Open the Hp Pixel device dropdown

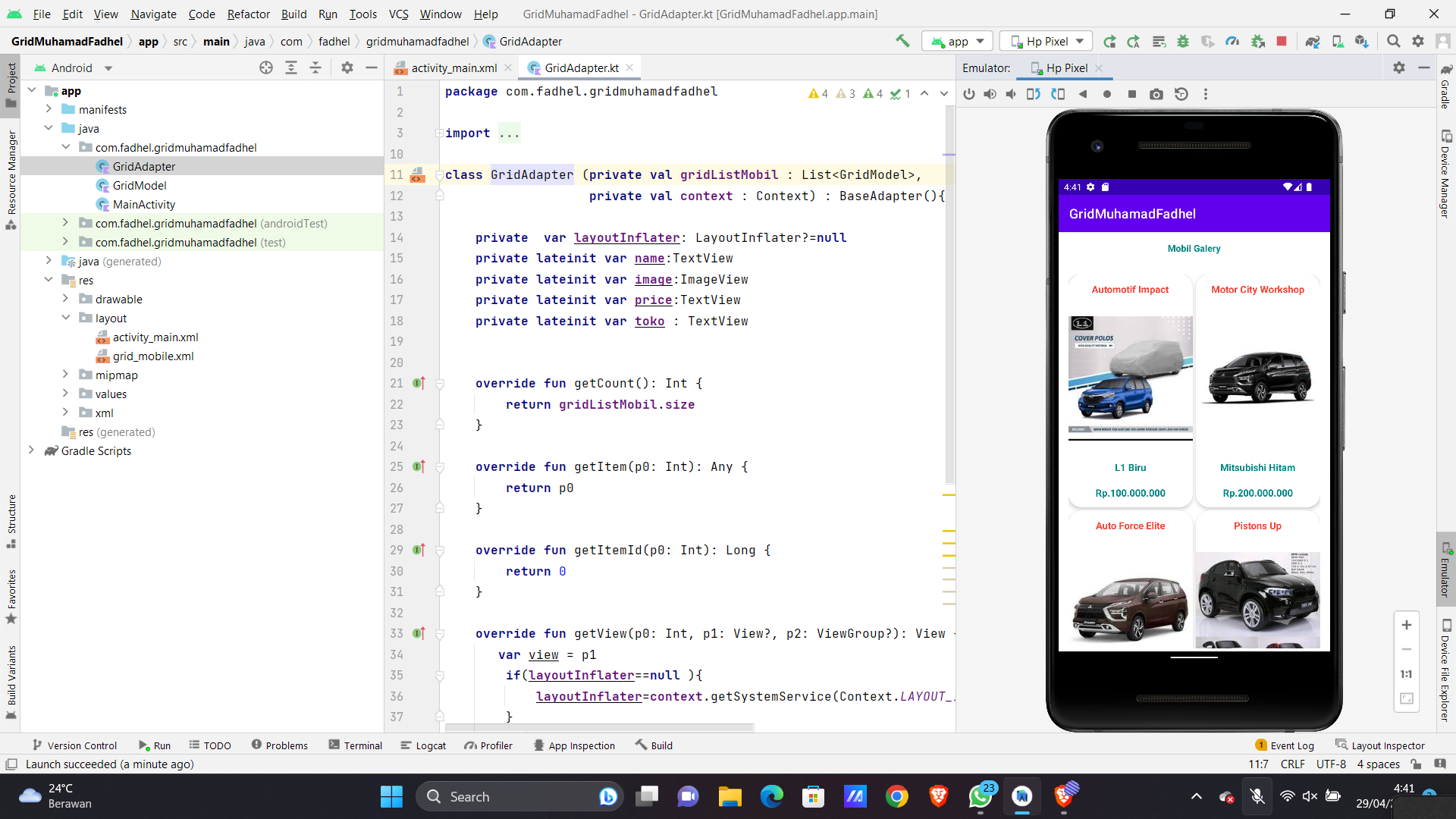tap(1046, 41)
